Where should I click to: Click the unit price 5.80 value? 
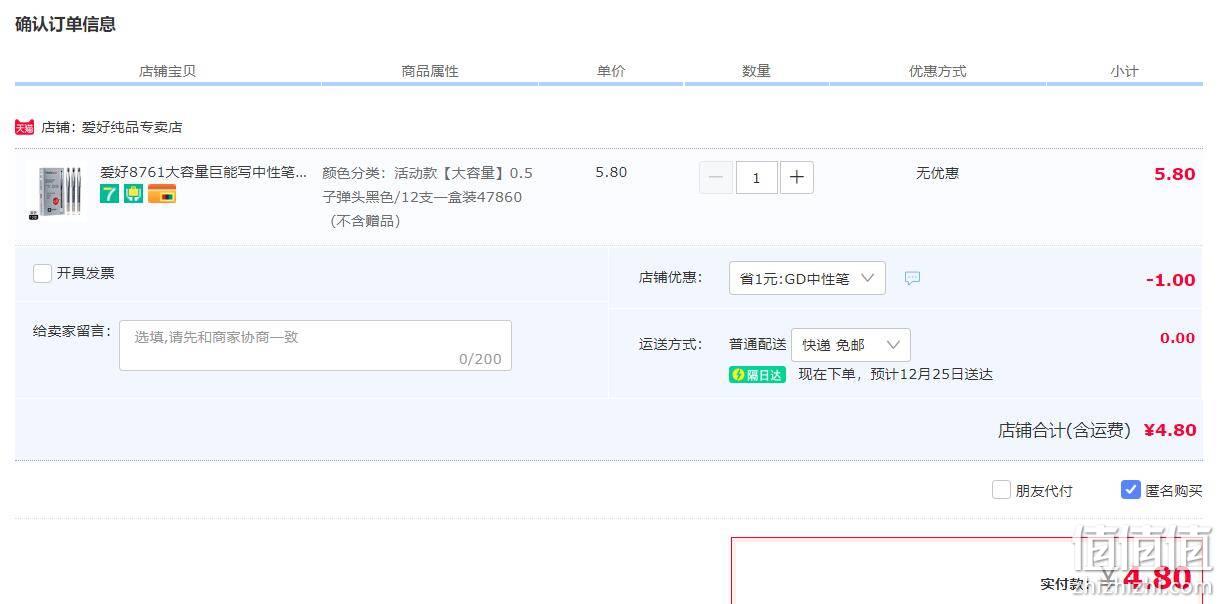click(611, 172)
